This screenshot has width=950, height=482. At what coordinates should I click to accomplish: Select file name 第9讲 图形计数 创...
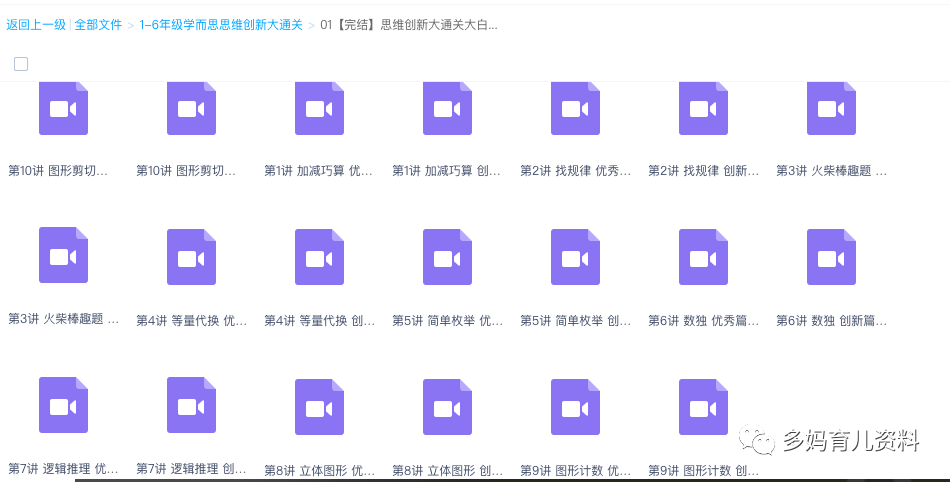click(x=703, y=470)
